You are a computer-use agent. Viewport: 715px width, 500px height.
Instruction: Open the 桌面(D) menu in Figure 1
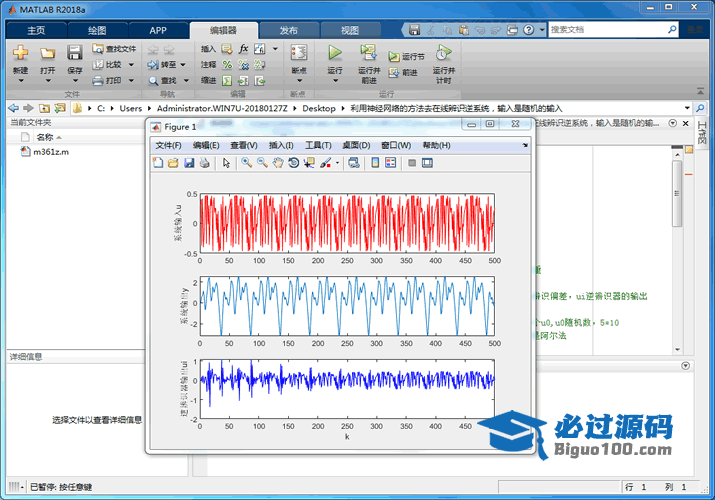click(x=356, y=145)
